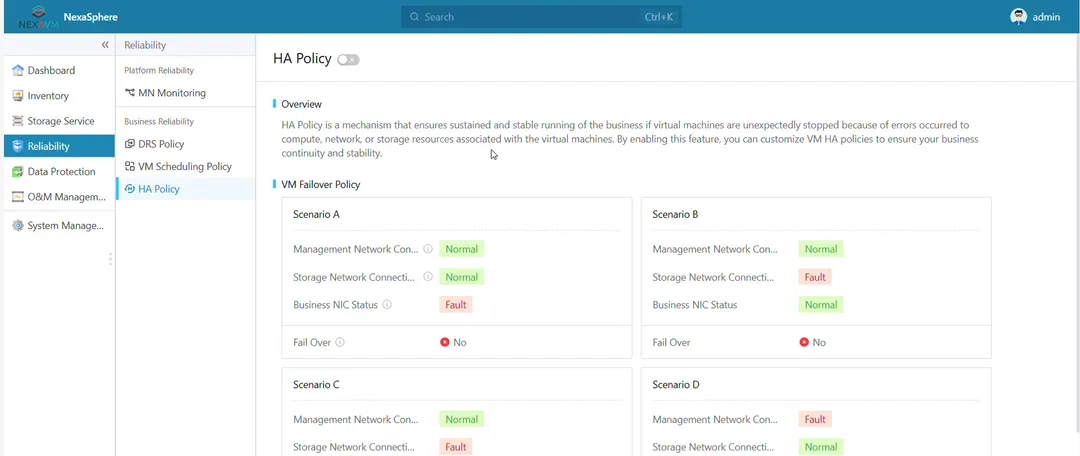Click the DRS Policy icon

pos(129,144)
